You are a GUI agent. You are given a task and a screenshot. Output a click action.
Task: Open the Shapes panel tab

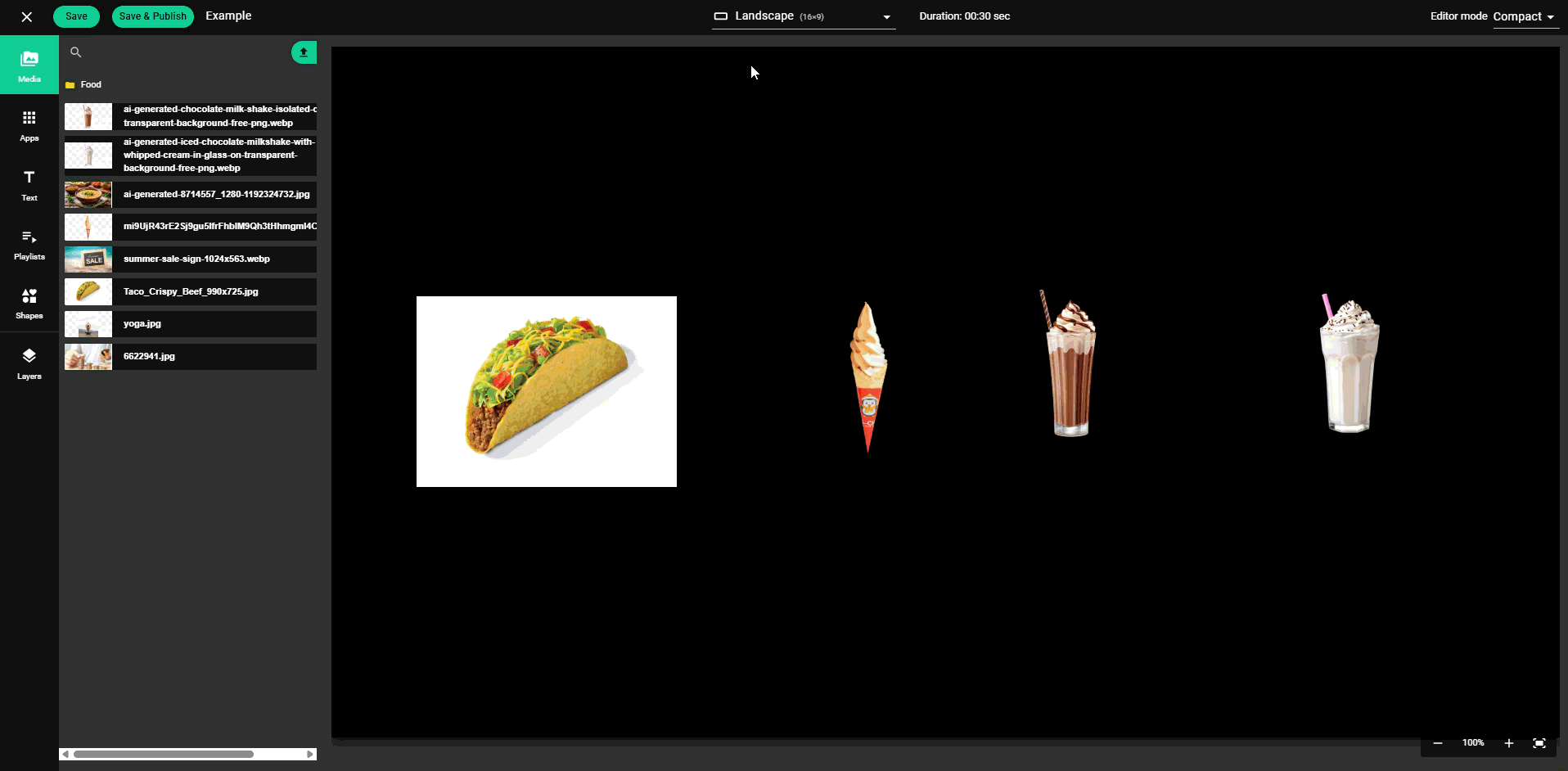(29, 303)
